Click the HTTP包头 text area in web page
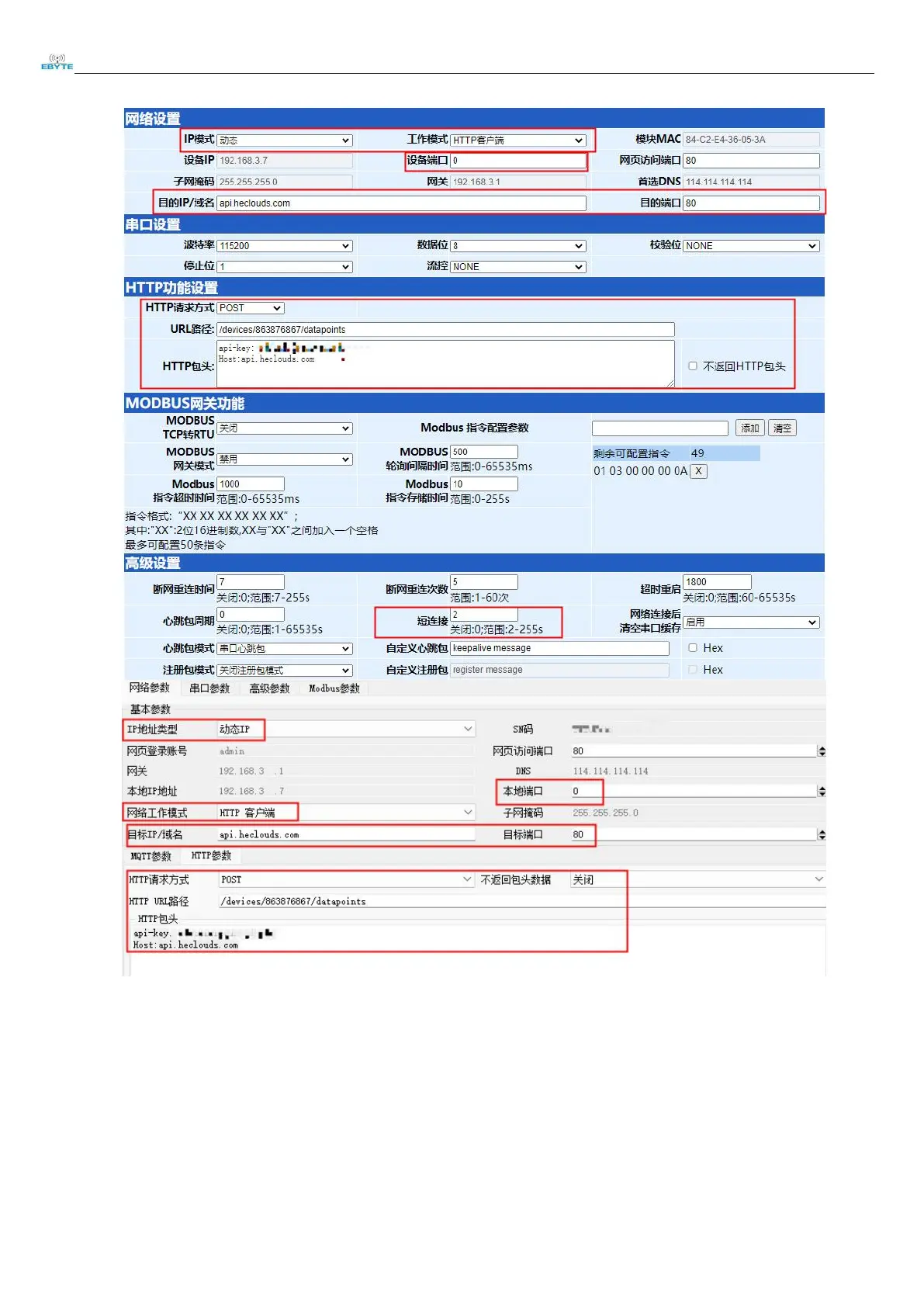This screenshot has width=924, height=1307. [x=445, y=363]
